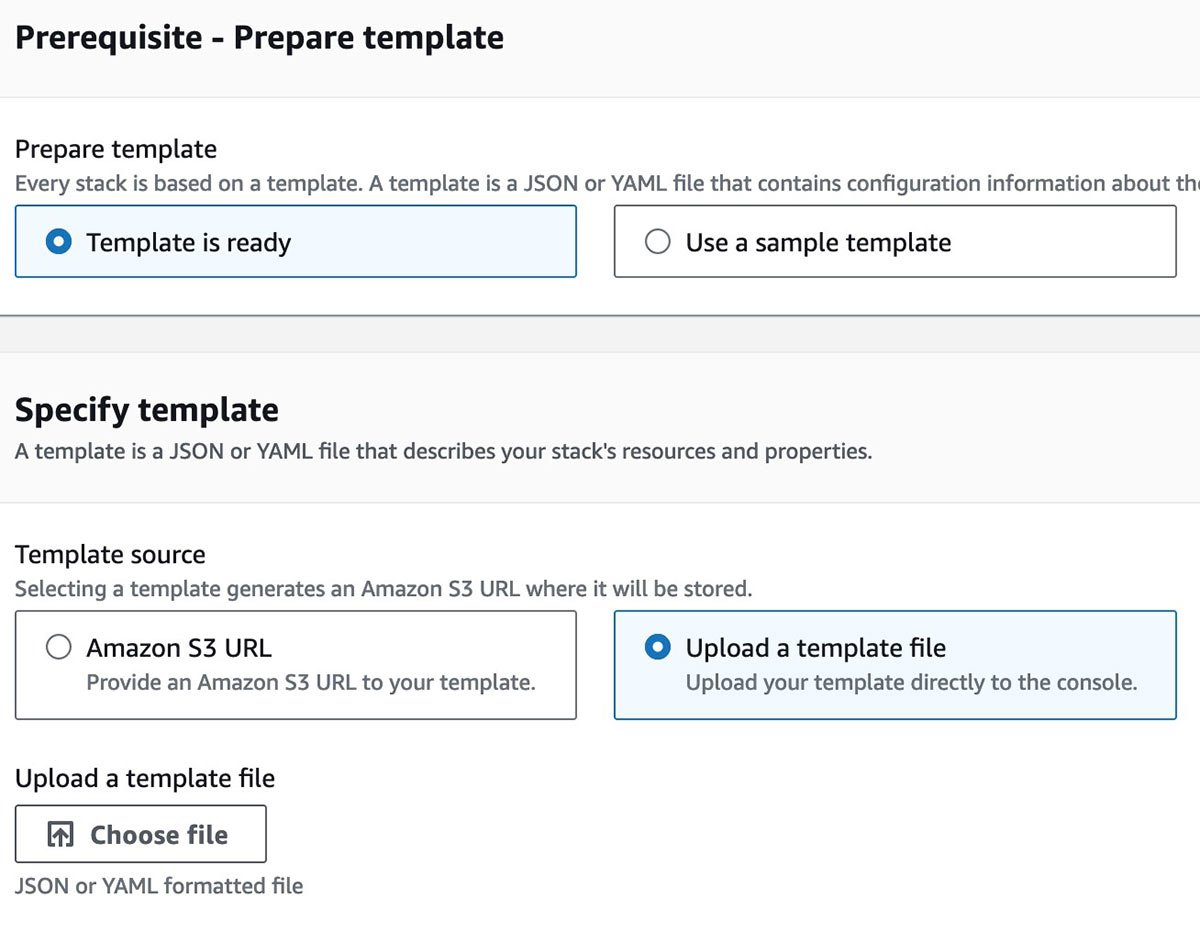1200x932 pixels.
Task: Select the "Upload a template file" radio circle
Action: tap(657, 648)
